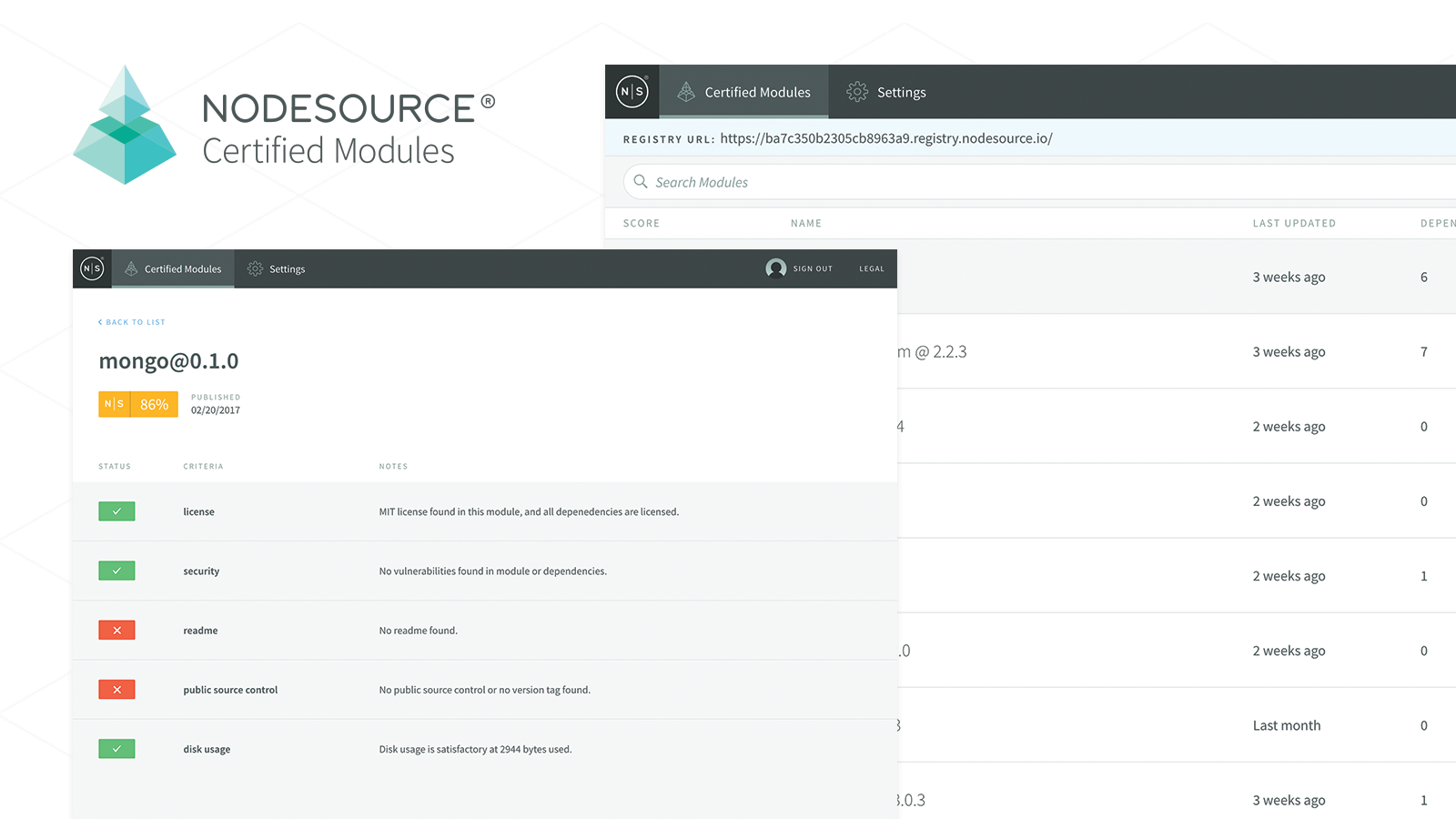
Task: Click the N|S logo in mongo panel header
Action: point(92,268)
